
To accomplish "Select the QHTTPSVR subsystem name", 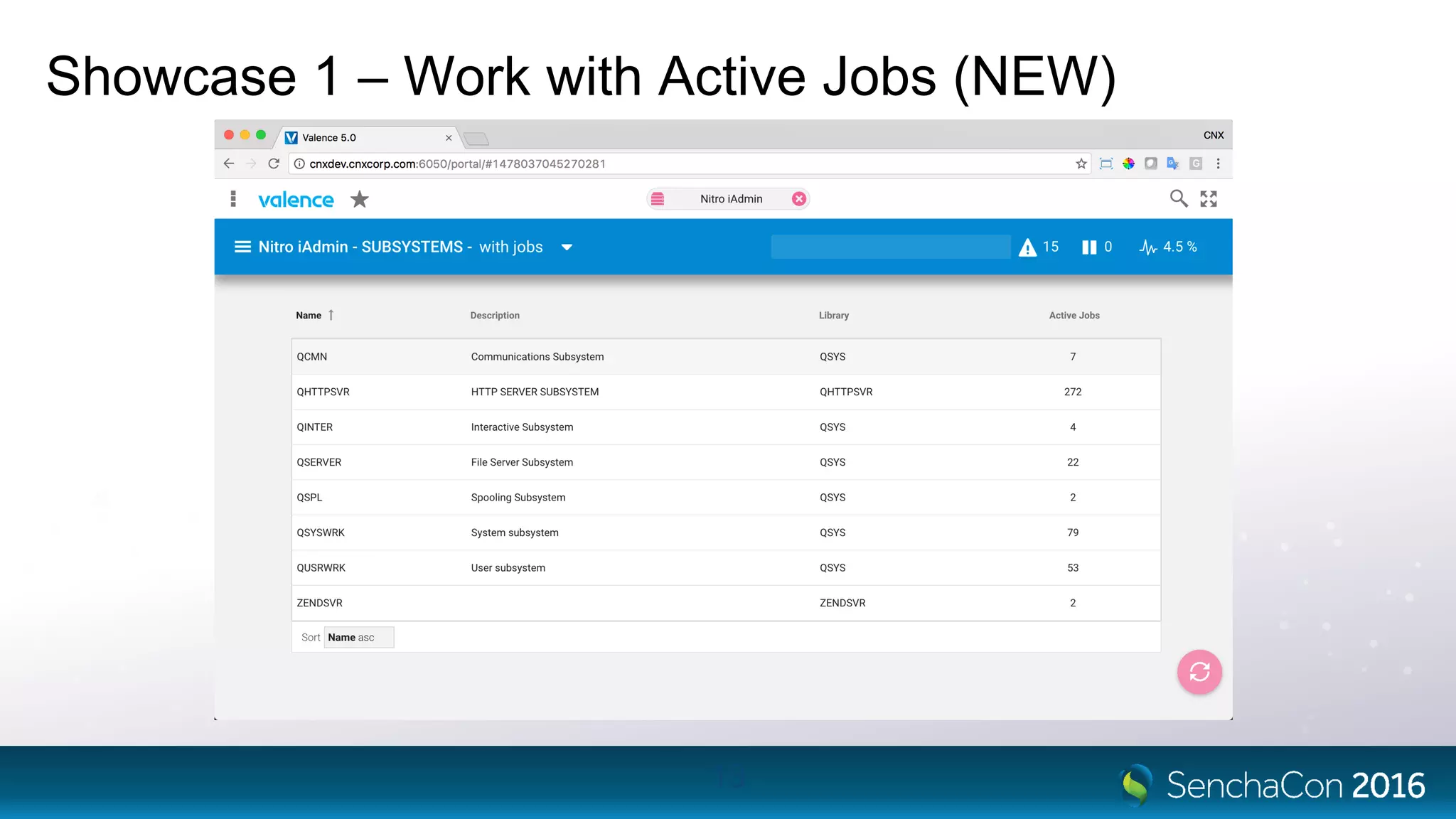I will click(x=323, y=392).
